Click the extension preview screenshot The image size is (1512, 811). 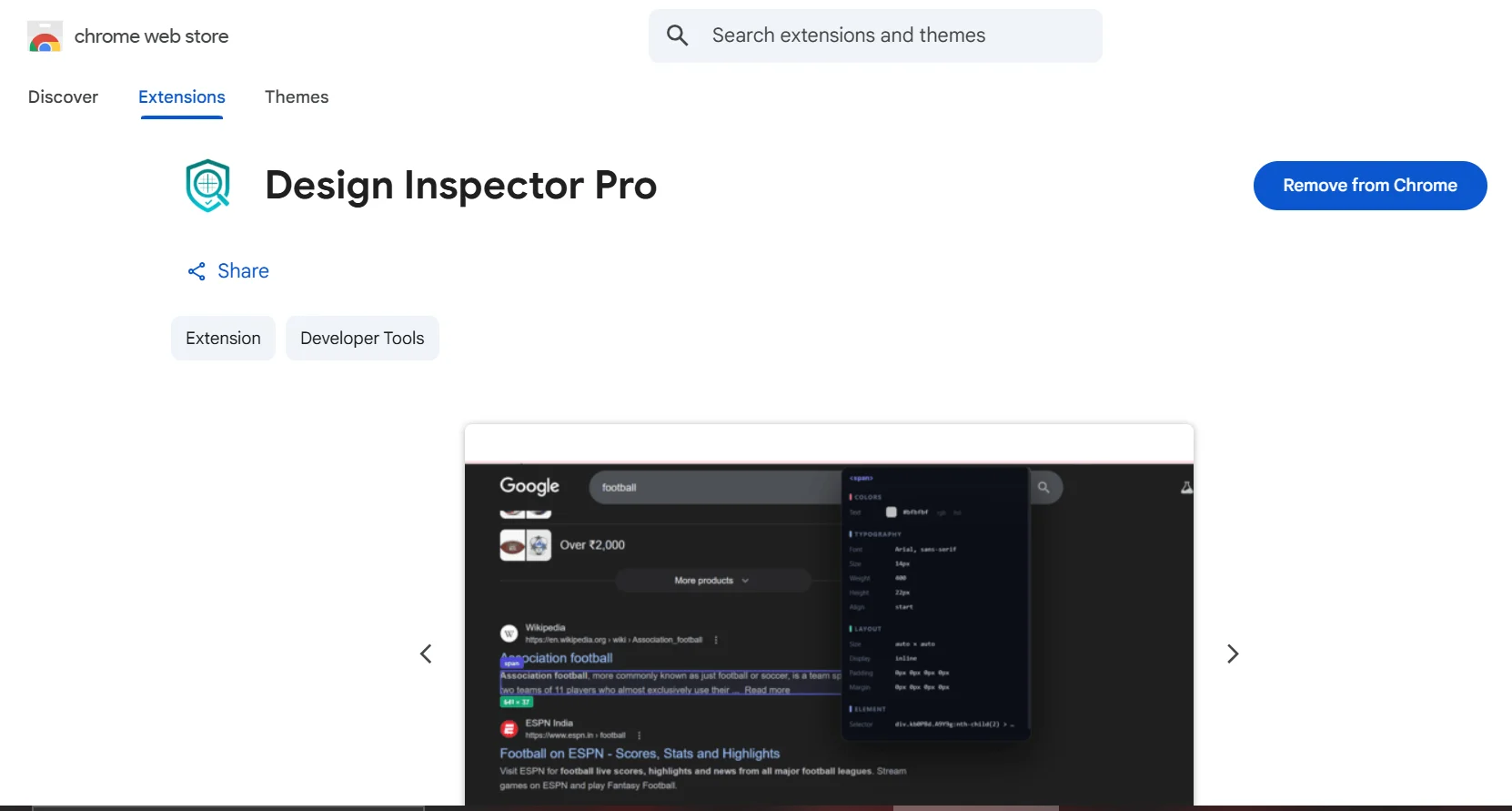point(829,614)
